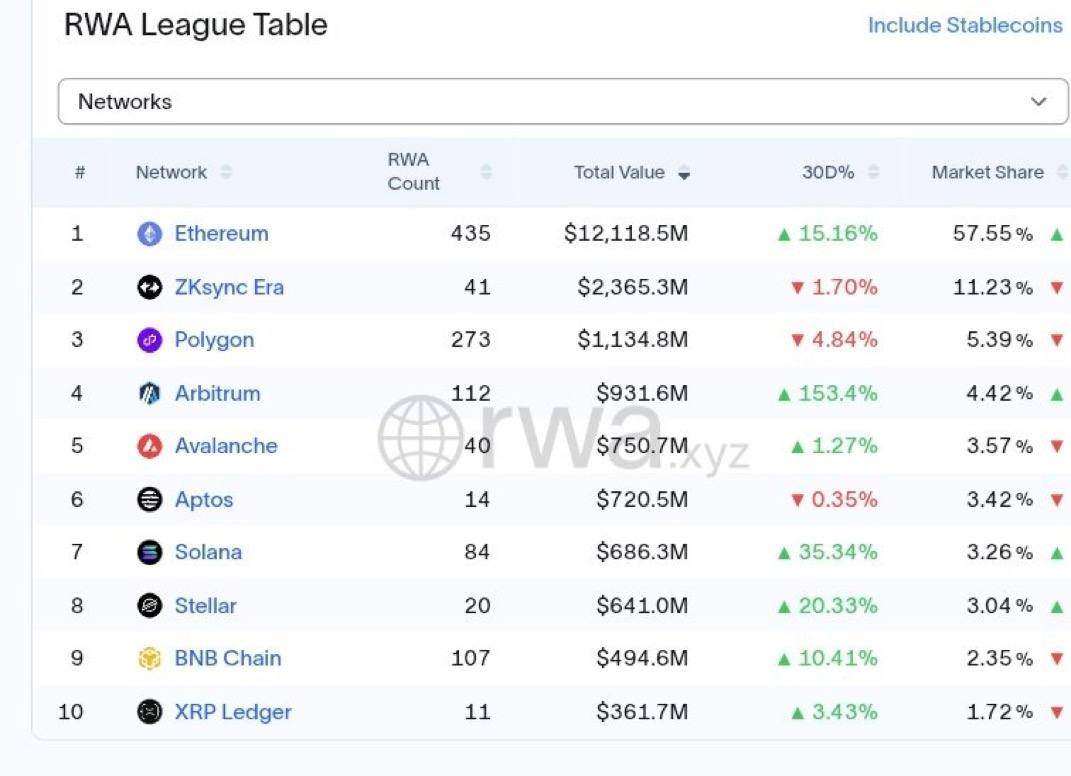Click the Polygon purple logo icon
The image size is (1071, 776).
point(149,340)
